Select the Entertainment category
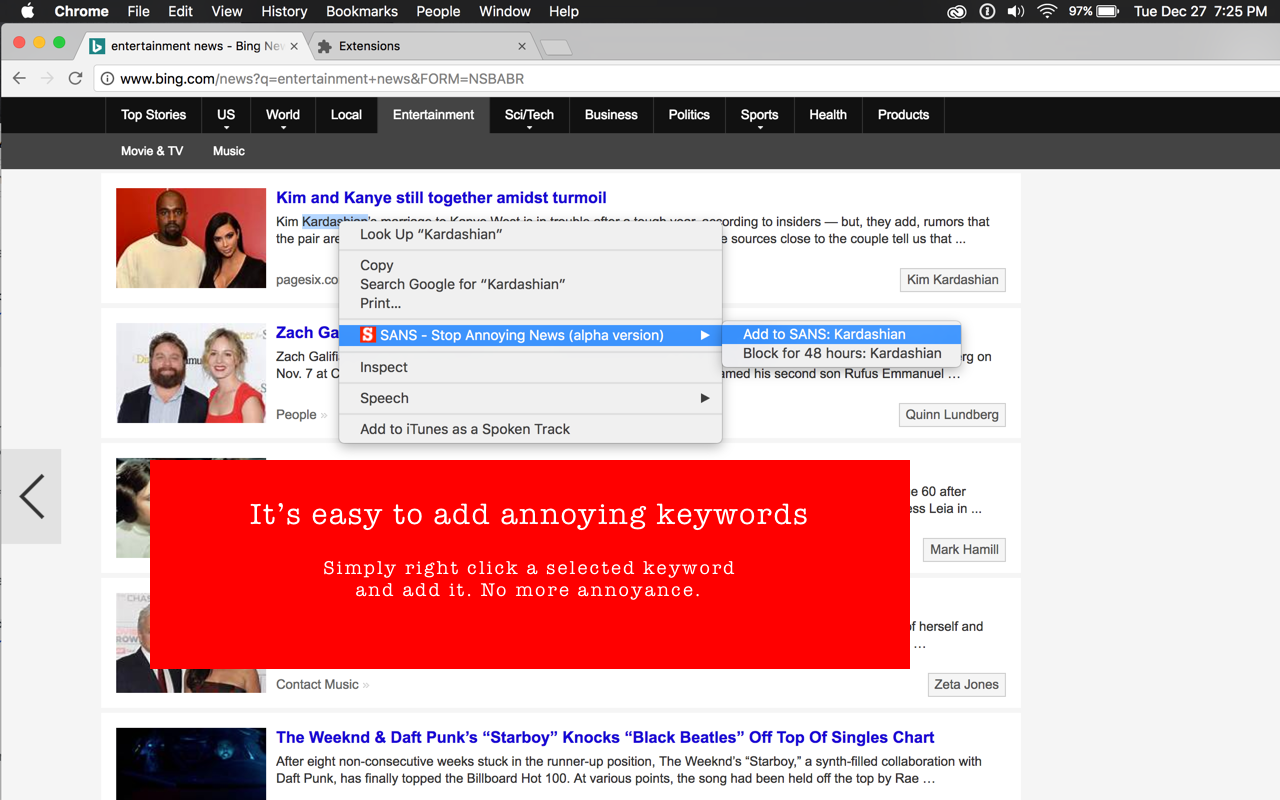 pyautogui.click(x=433, y=115)
